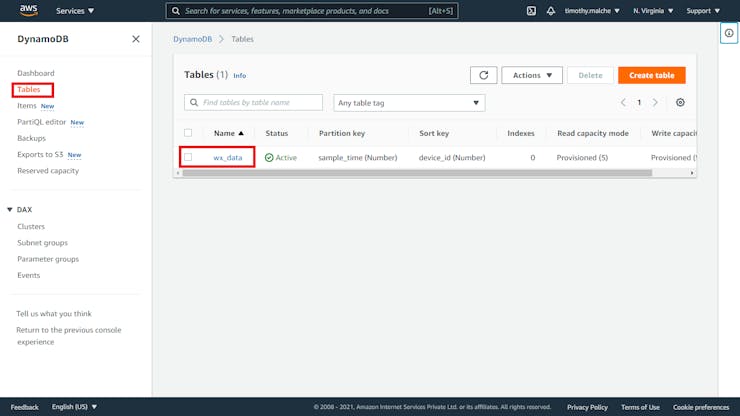Select all tables header checkbox

(188, 133)
